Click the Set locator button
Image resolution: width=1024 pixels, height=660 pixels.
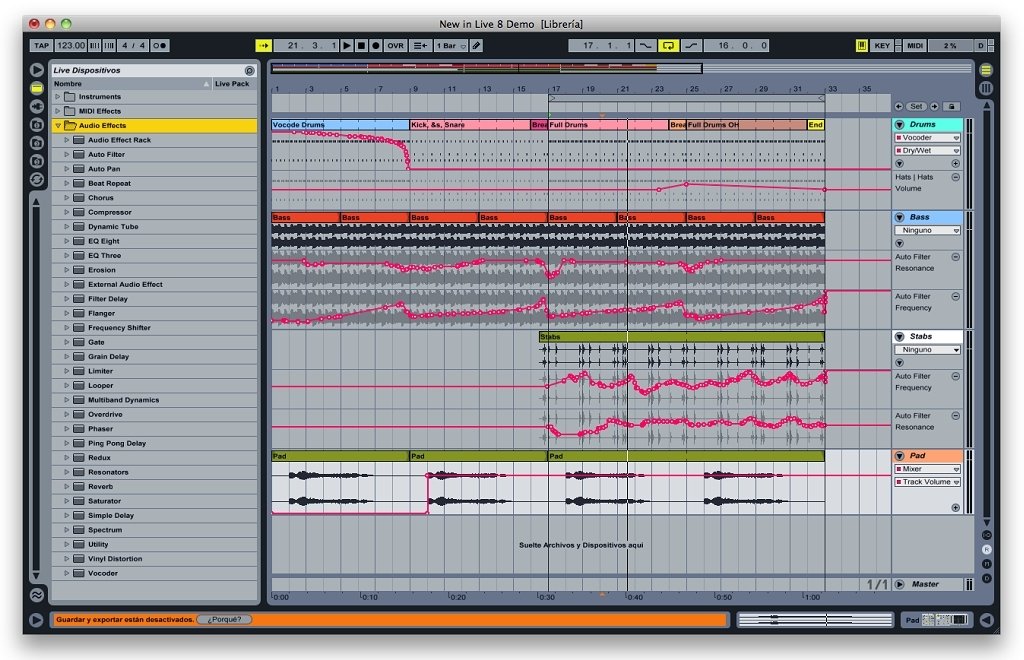[917, 106]
